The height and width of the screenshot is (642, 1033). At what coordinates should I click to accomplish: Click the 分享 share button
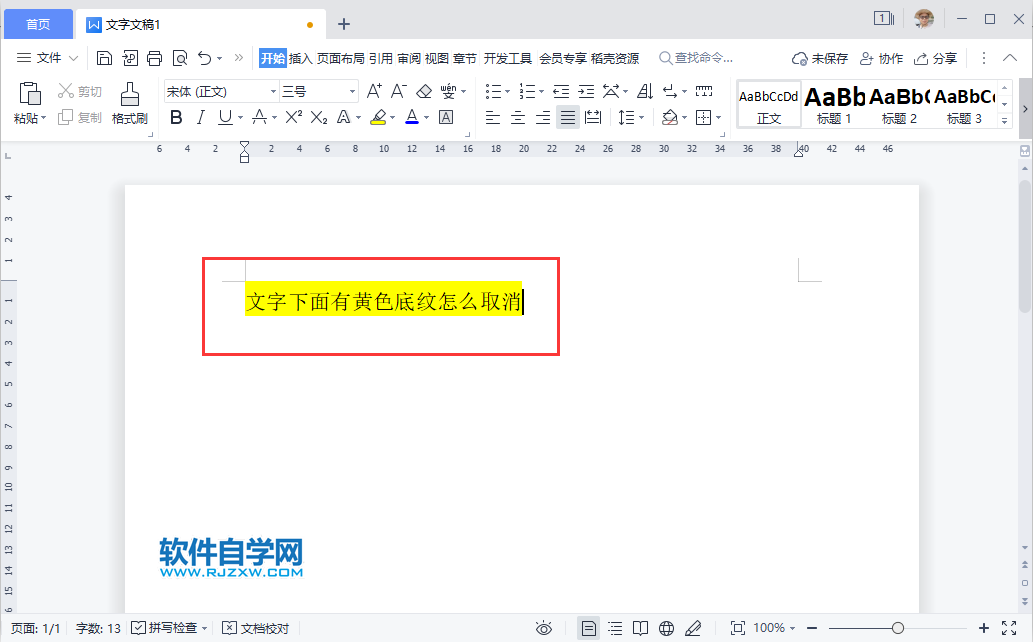pyautogui.click(x=937, y=58)
